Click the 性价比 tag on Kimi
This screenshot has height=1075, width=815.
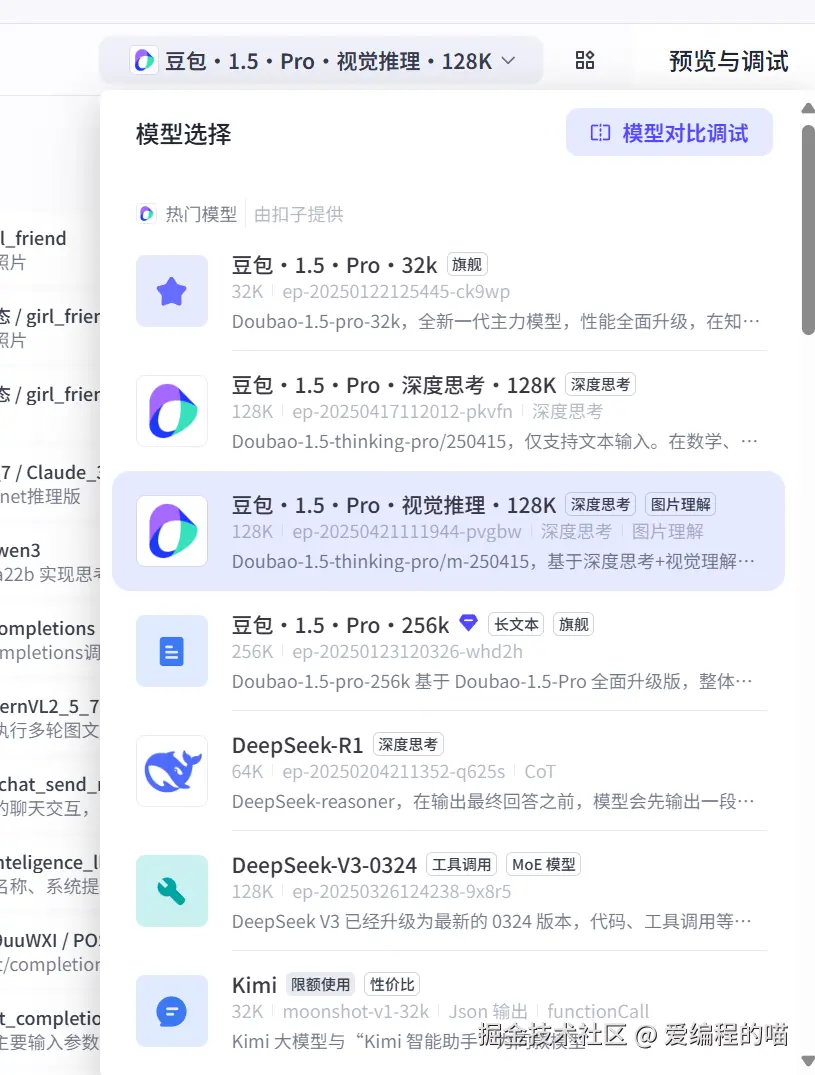point(392,984)
